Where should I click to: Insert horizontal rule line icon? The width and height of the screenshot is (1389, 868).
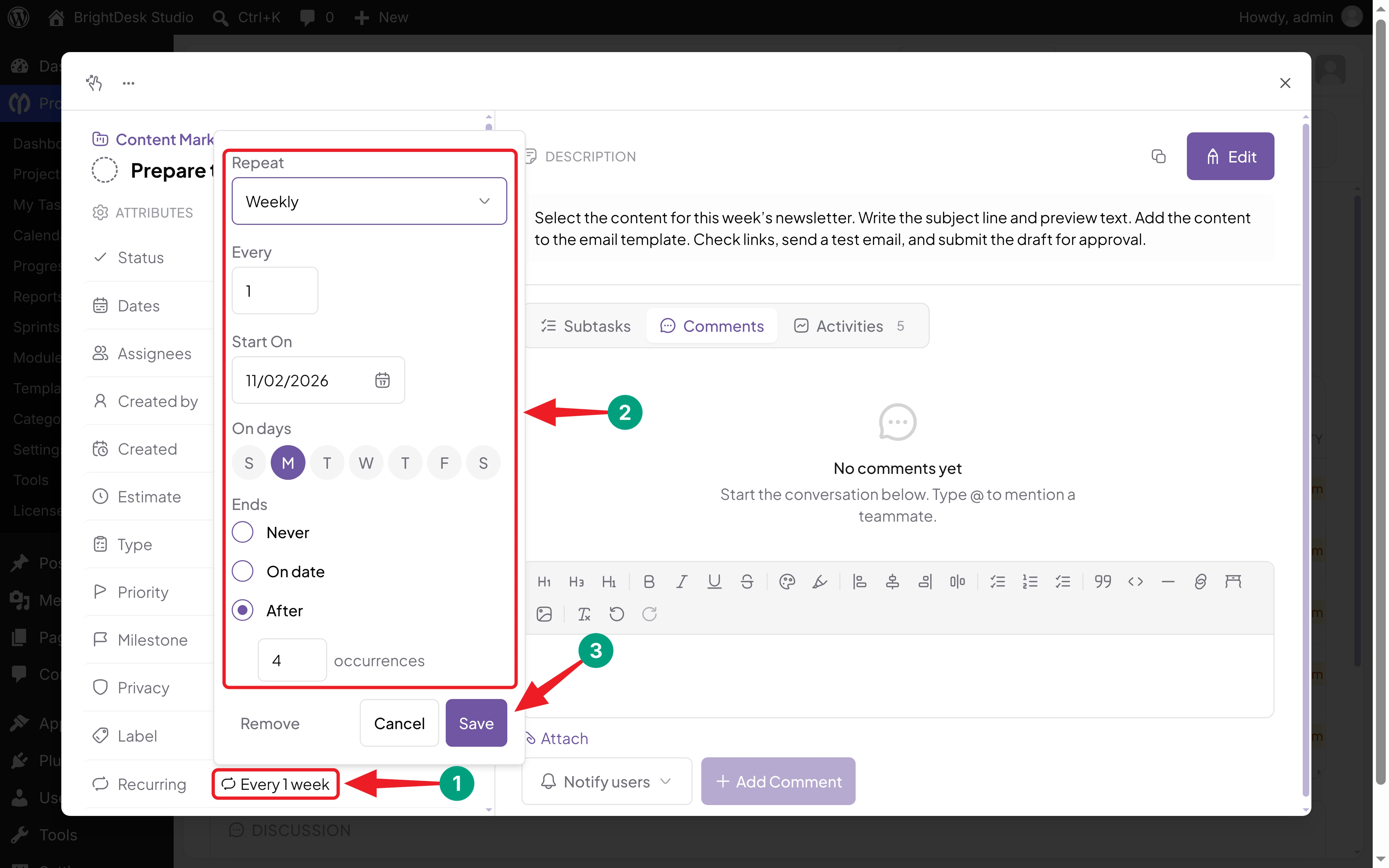tap(1168, 582)
